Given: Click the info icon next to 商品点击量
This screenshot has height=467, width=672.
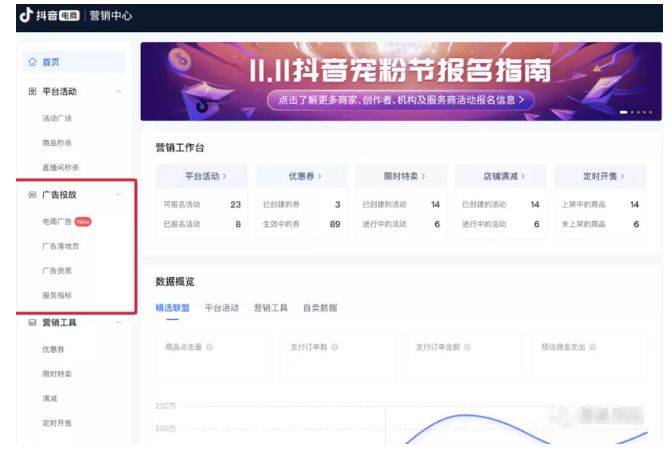Looking at the screenshot, I should [210, 347].
